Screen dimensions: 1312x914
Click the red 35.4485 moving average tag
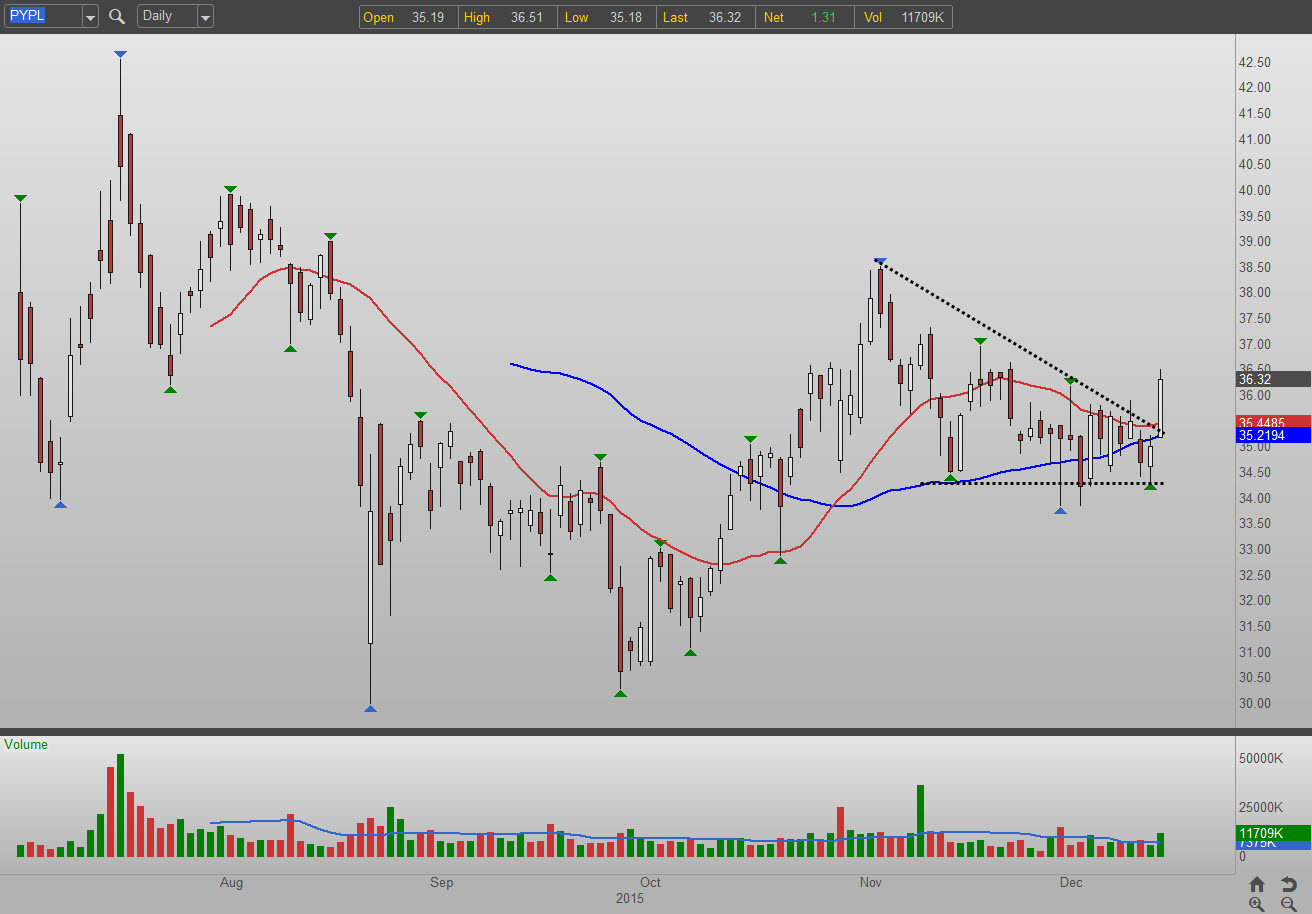(1273, 422)
